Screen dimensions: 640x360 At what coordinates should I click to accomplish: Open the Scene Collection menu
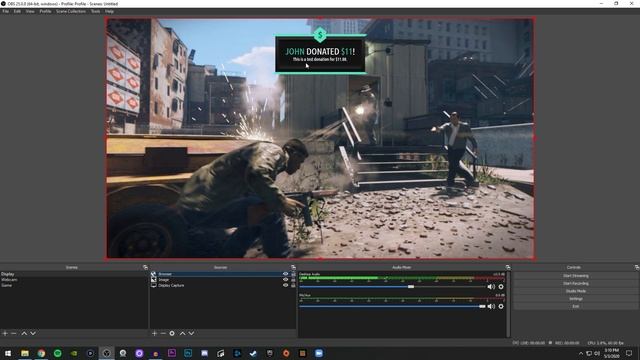point(71,11)
